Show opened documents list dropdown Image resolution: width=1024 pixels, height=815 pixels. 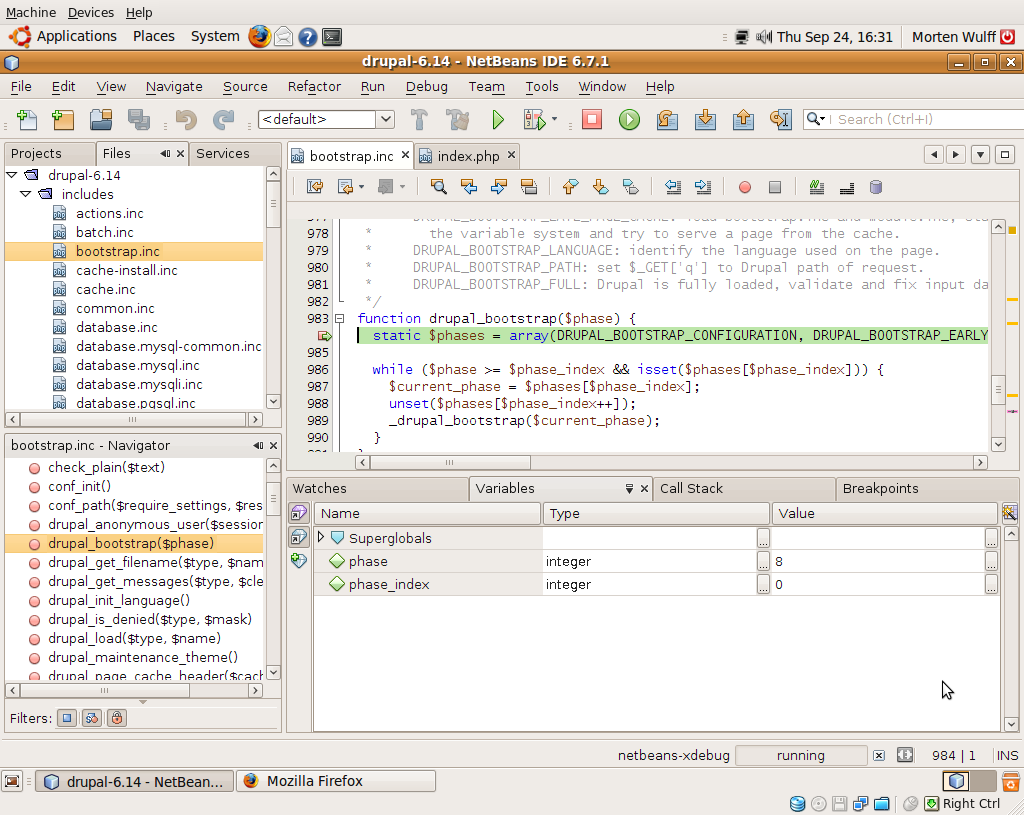pyautogui.click(x=980, y=155)
